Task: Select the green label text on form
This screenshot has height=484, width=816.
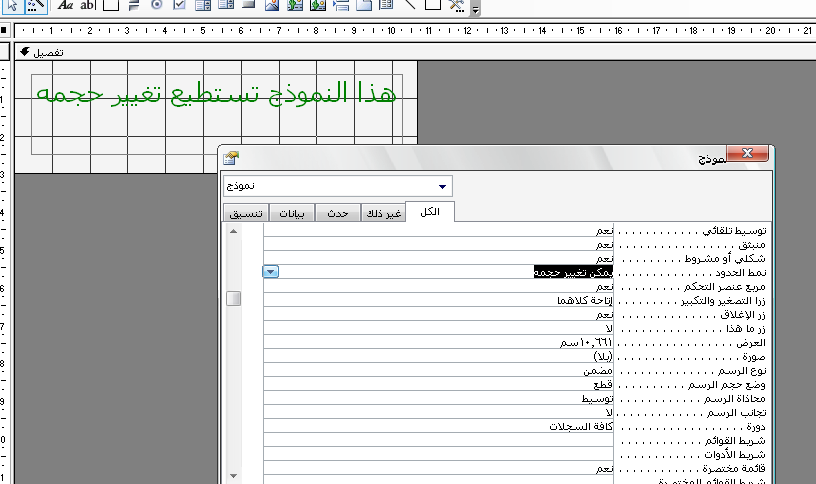Action: click(216, 95)
